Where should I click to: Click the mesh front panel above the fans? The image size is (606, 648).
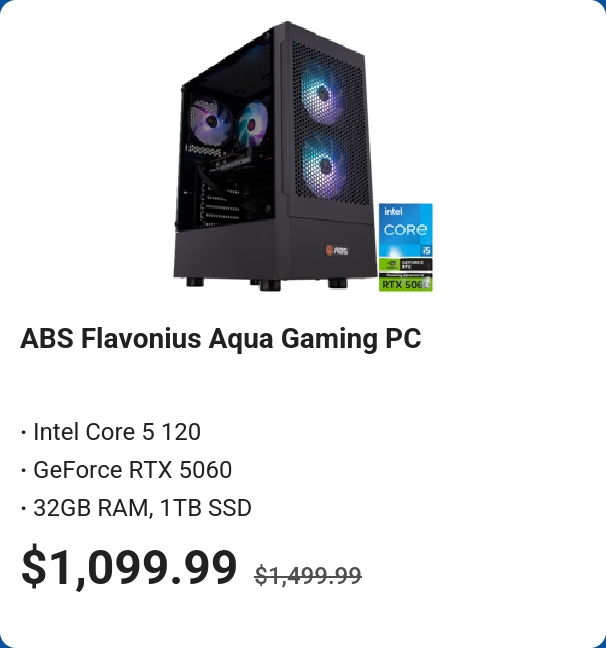tap(325, 58)
